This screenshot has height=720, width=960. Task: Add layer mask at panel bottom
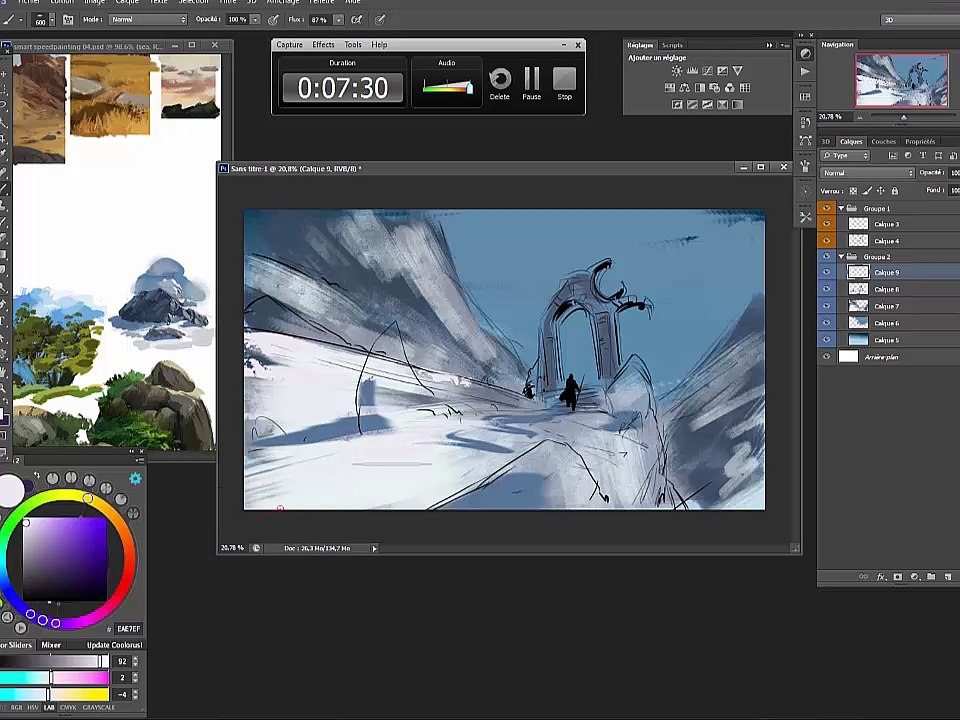pos(898,577)
